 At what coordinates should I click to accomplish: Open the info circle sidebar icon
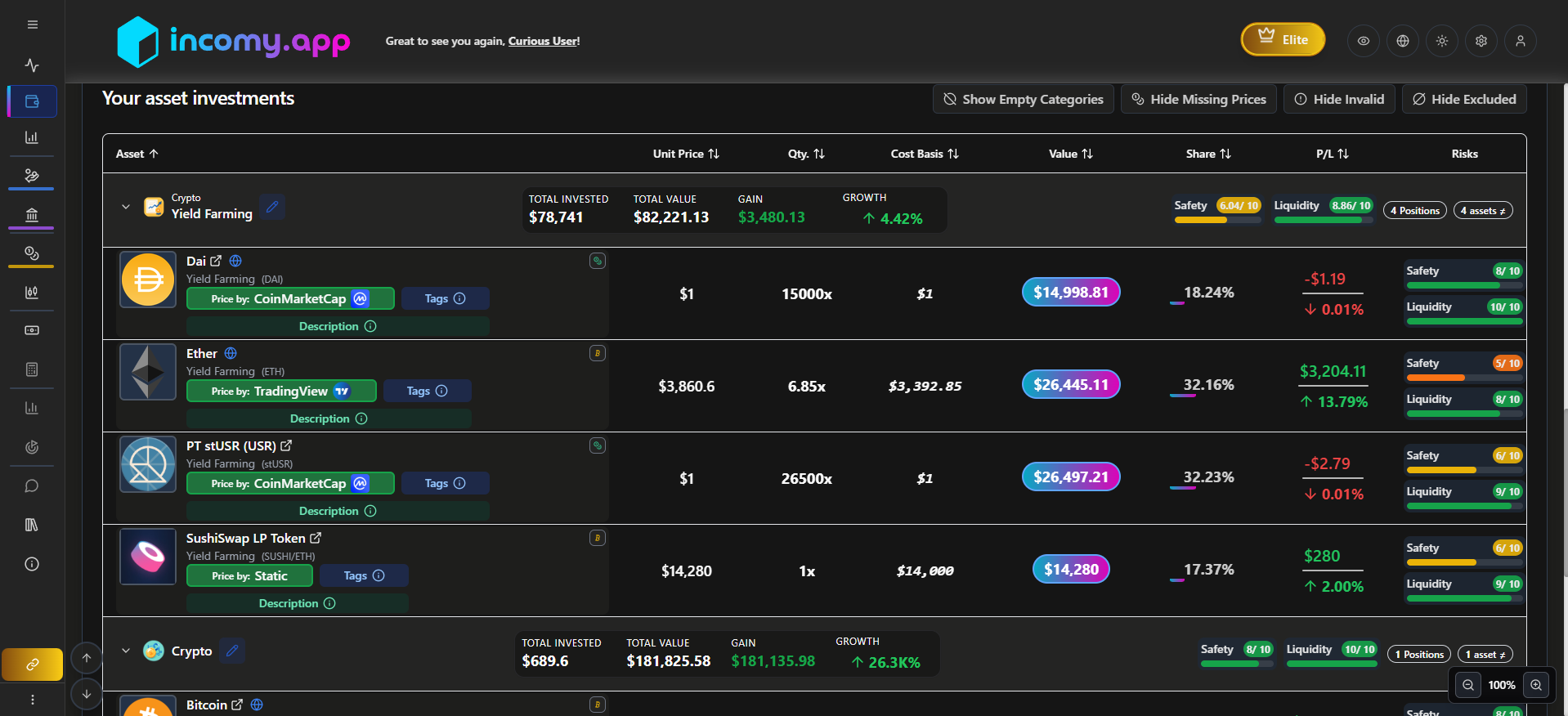point(32,564)
